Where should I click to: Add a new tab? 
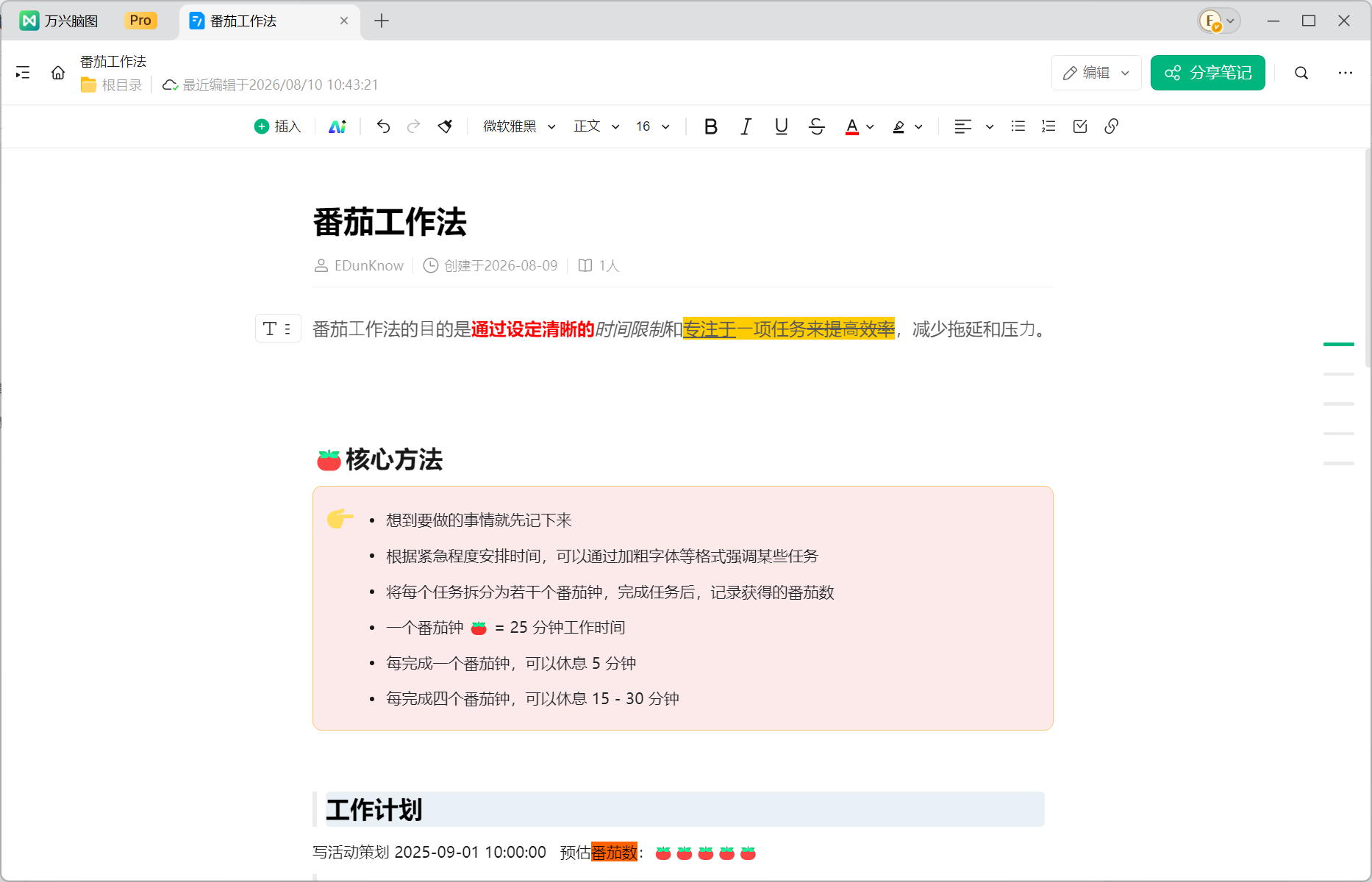pos(381,21)
